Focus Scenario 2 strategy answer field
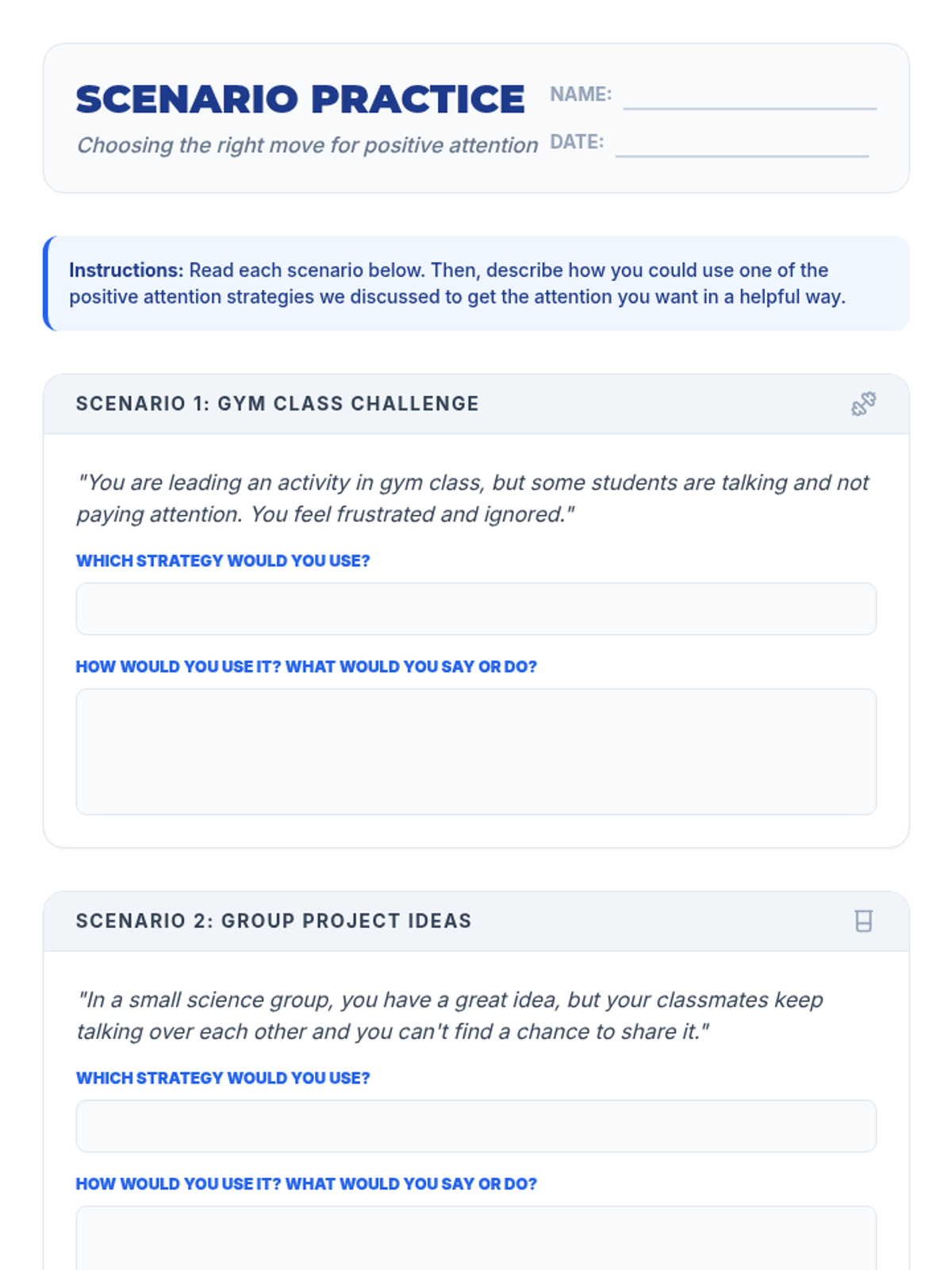952x1270 pixels. pyautogui.click(x=476, y=1126)
